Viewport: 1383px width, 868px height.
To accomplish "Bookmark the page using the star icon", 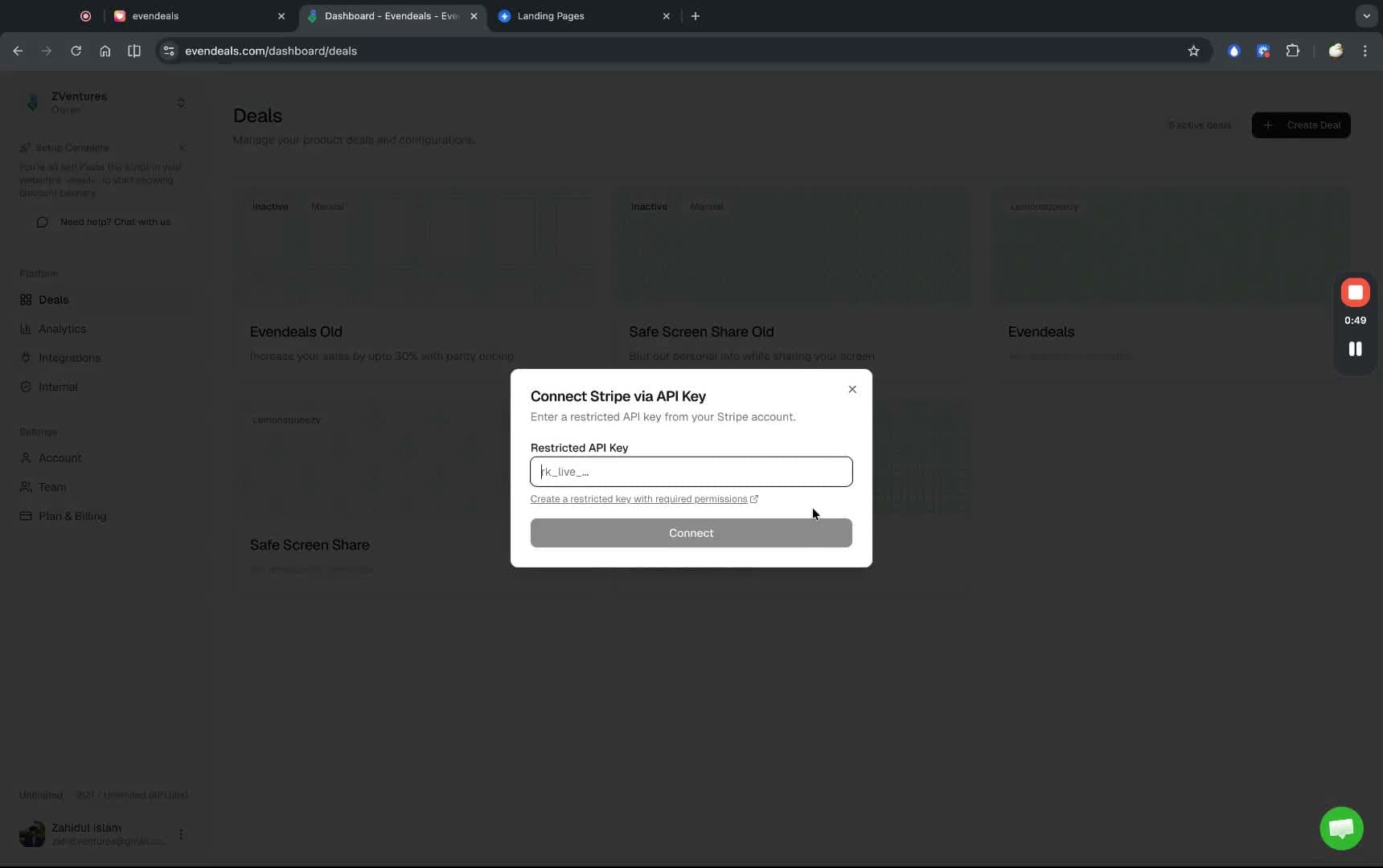I will [1194, 51].
